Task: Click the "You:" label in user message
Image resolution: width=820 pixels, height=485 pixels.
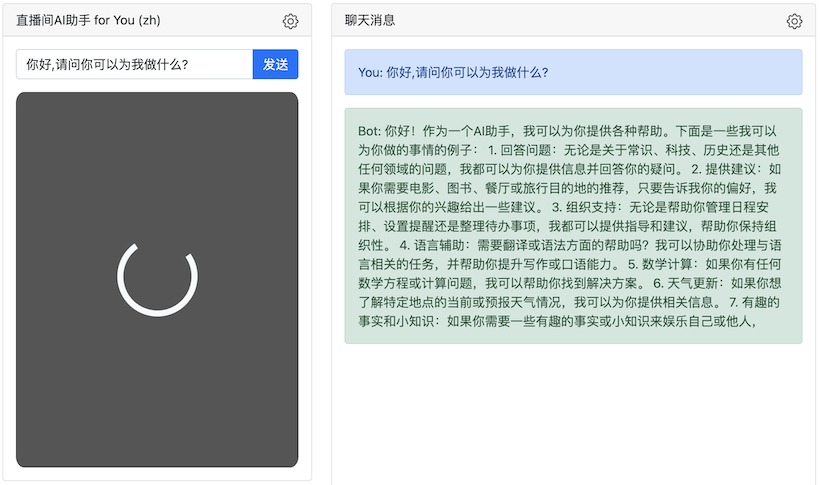Action: tap(370, 72)
